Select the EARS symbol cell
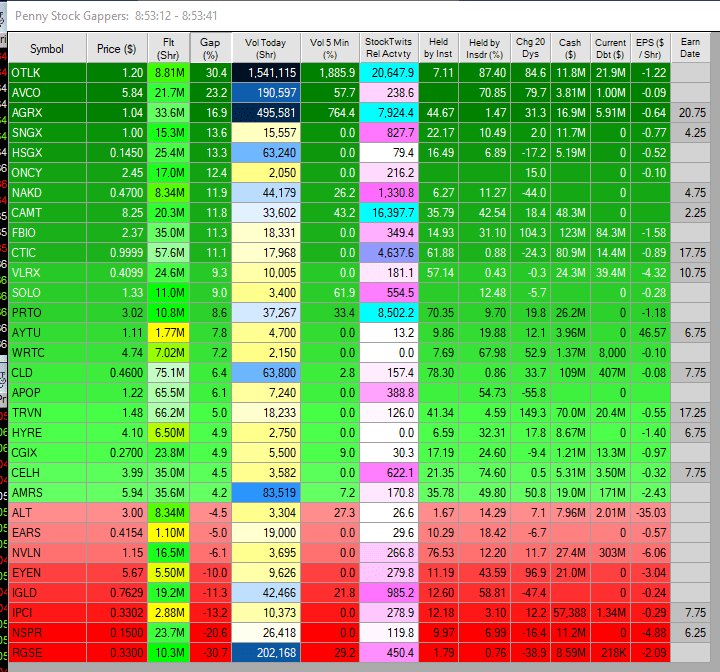720x672 pixels. click(x=47, y=532)
